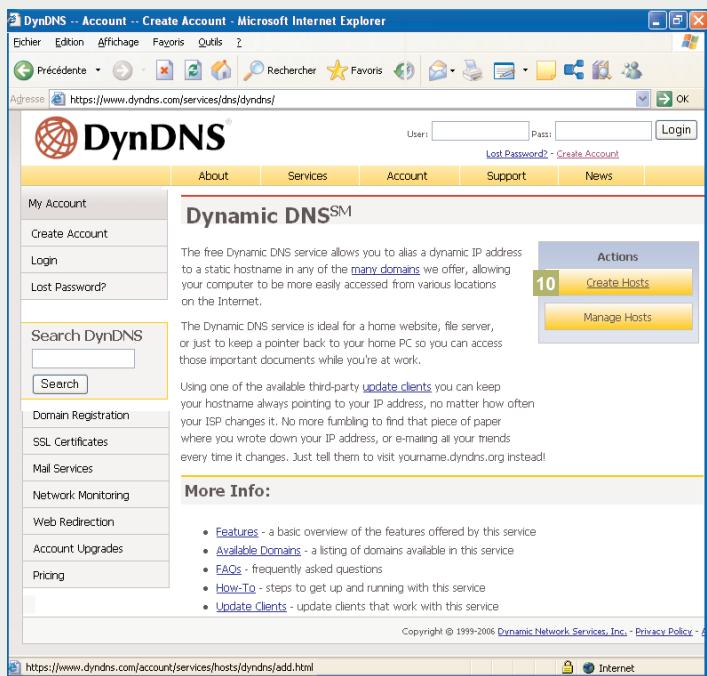Click the Manage Hosts button
The image size is (707, 676).
pyautogui.click(x=618, y=317)
